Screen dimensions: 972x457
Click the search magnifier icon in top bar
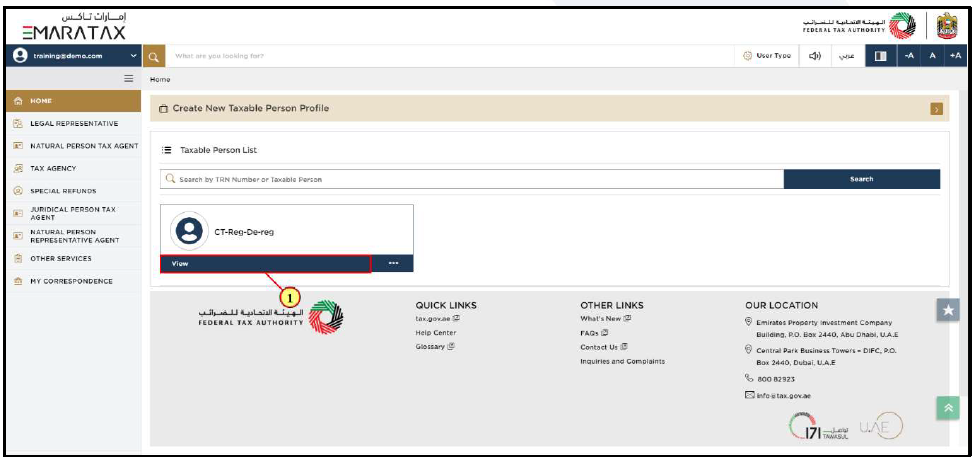pos(155,56)
